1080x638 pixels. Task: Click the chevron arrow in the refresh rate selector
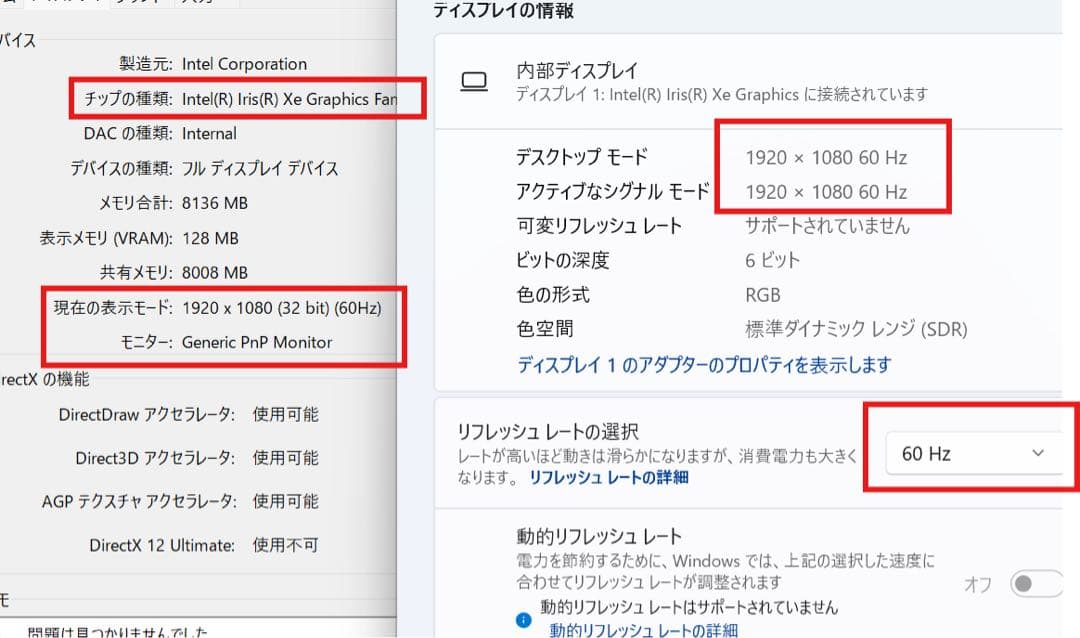click(1040, 452)
